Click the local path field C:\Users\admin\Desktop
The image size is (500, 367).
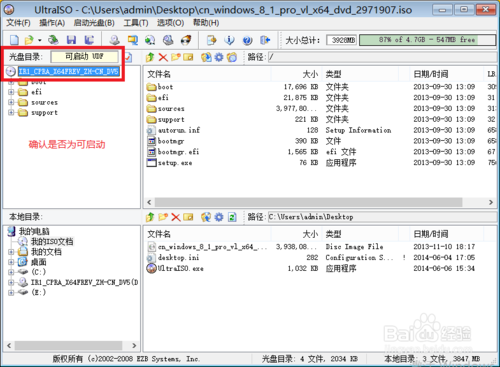pos(382,217)
